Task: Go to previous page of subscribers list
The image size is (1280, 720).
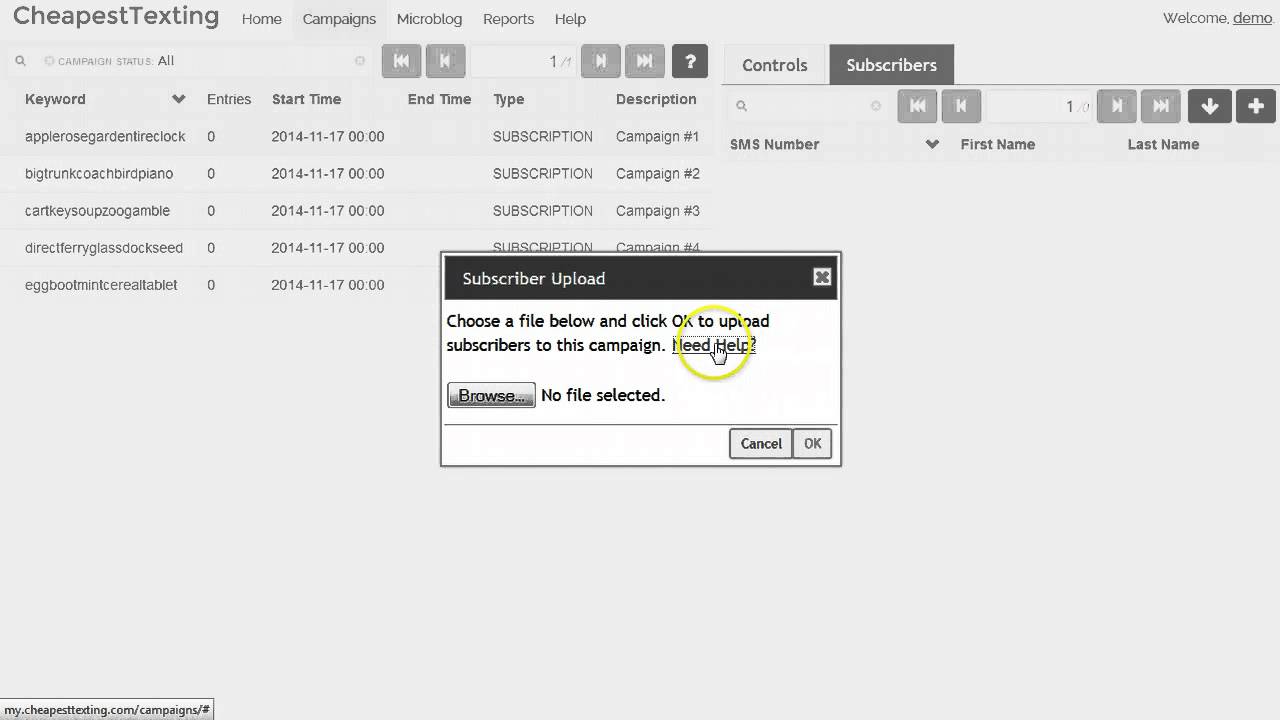Action: pos(961,106)
